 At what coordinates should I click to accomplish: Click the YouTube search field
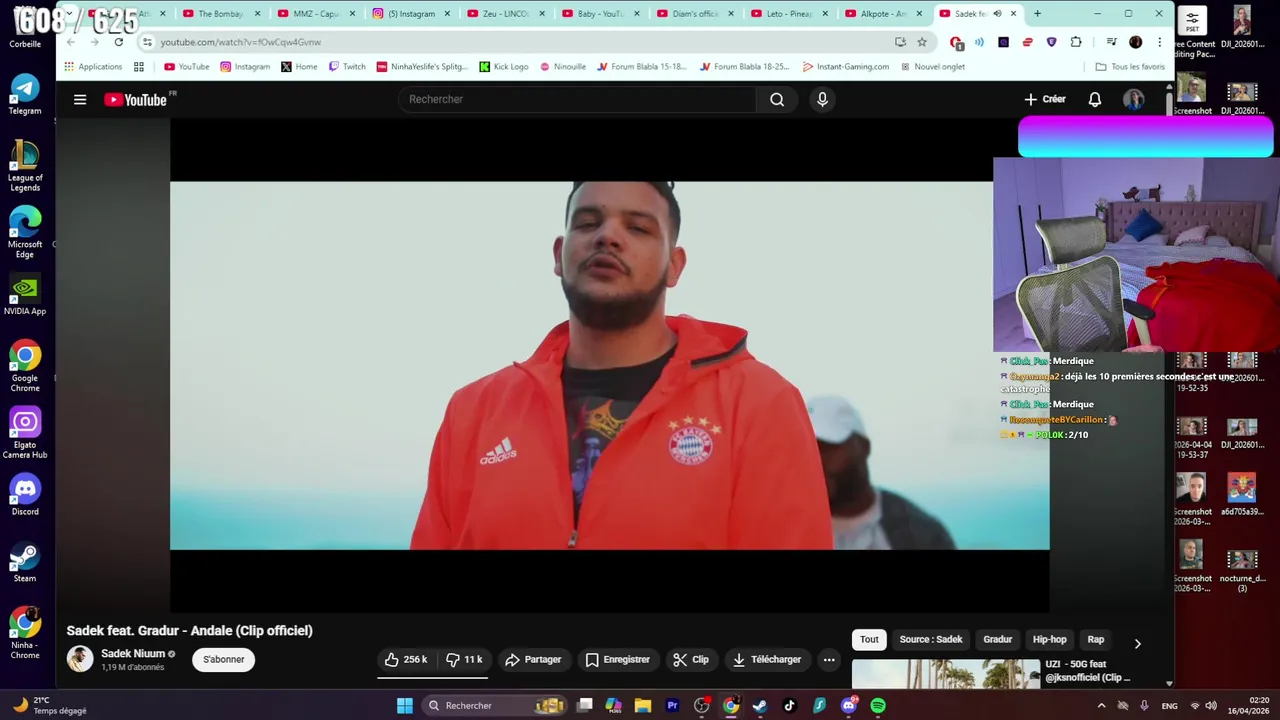click(577, 99)
